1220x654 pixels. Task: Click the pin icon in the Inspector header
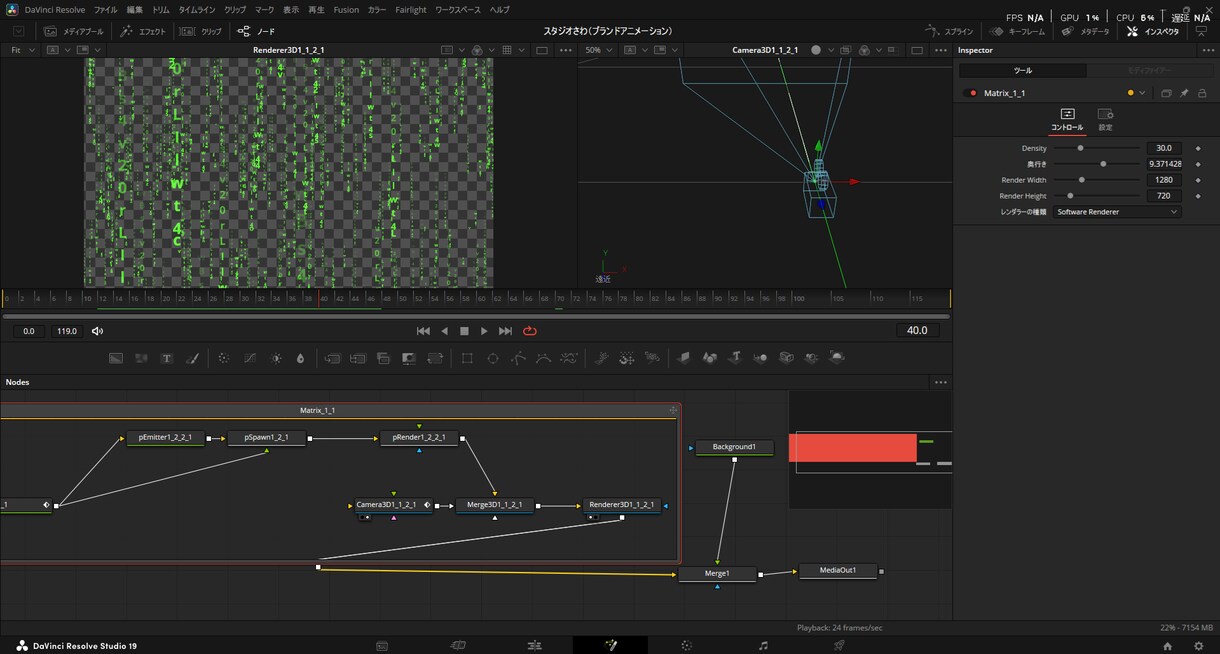[1184, 93]
